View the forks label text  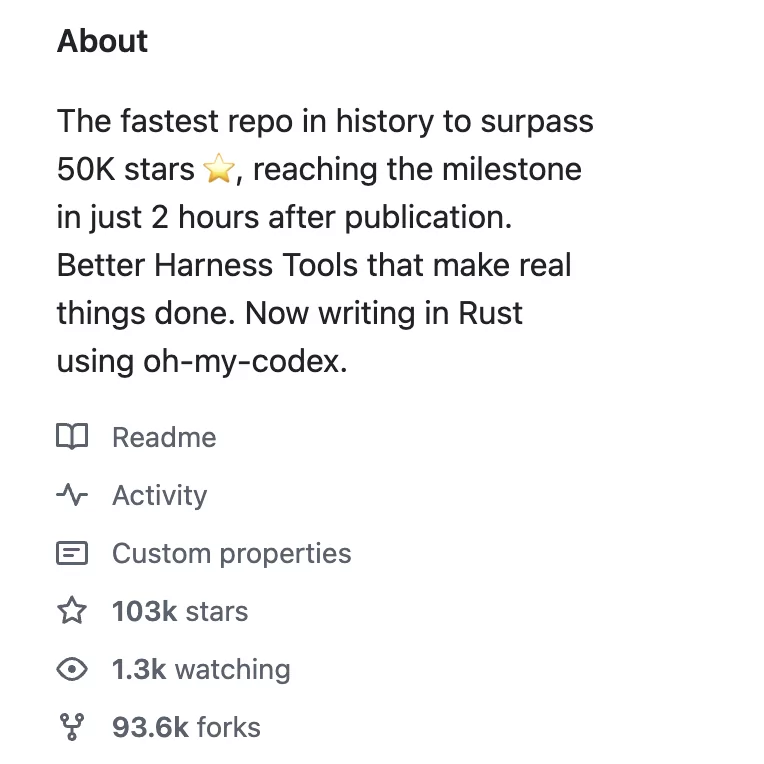coord(228,727)
